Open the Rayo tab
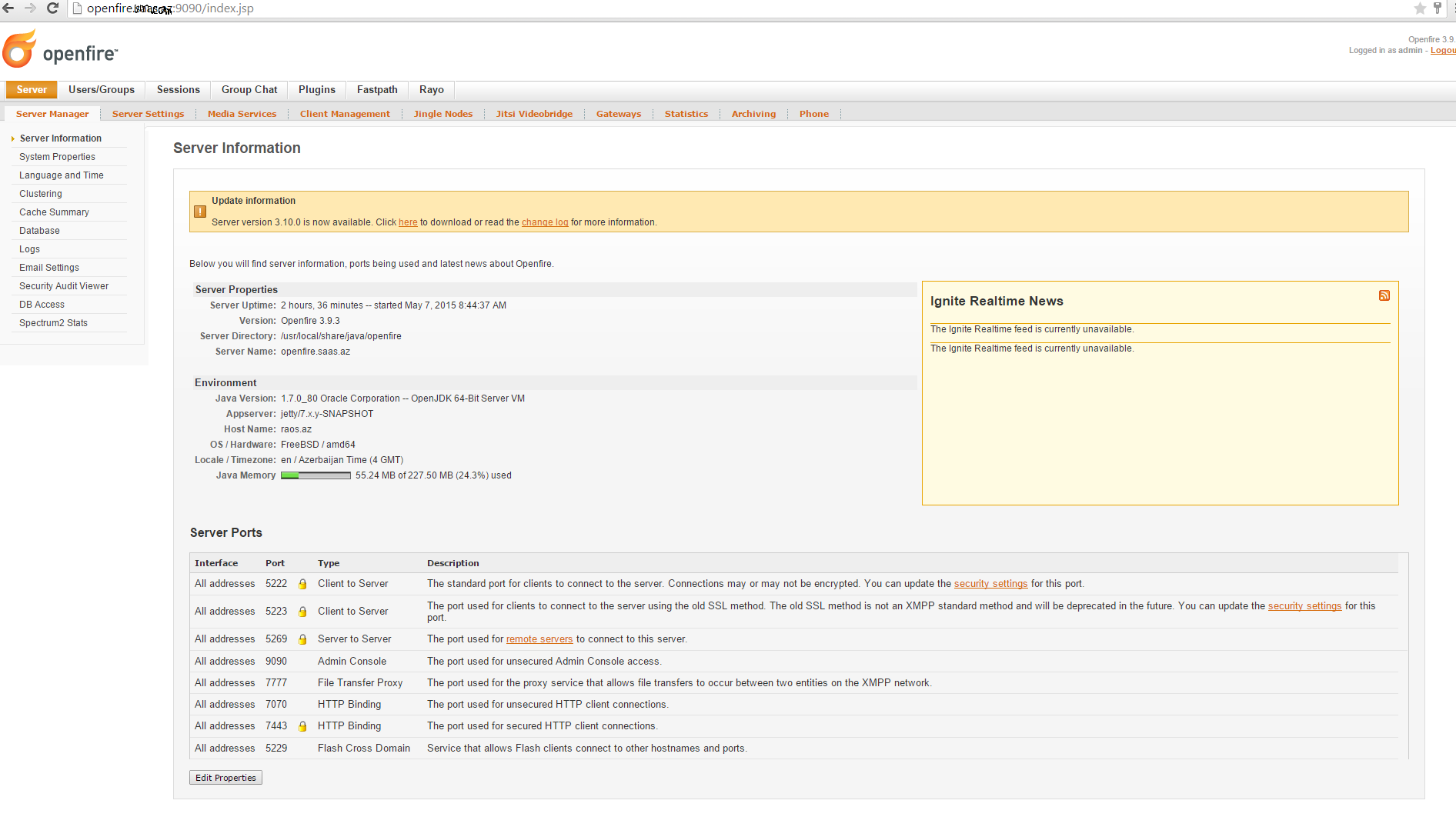 point(432,90)
